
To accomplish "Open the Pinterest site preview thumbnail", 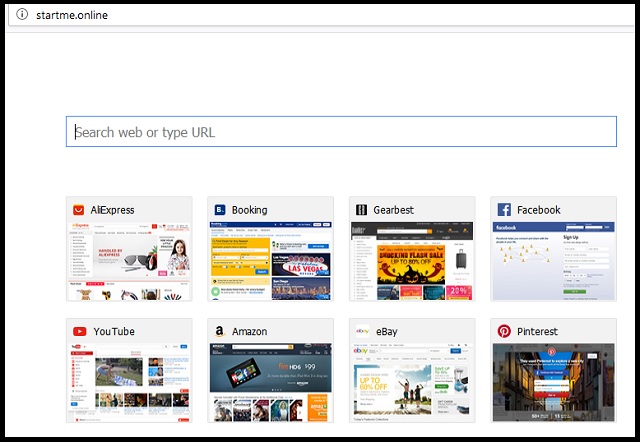I will (553, 382).
